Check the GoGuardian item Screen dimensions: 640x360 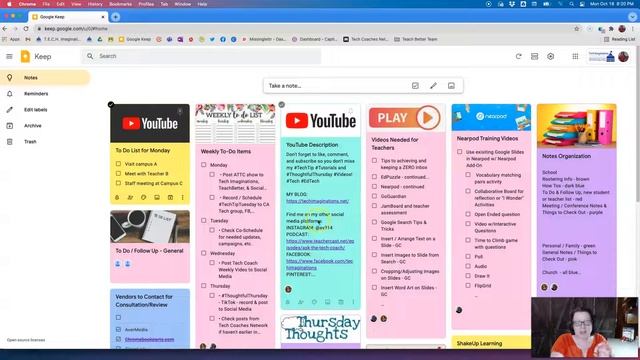click(374, 196)
